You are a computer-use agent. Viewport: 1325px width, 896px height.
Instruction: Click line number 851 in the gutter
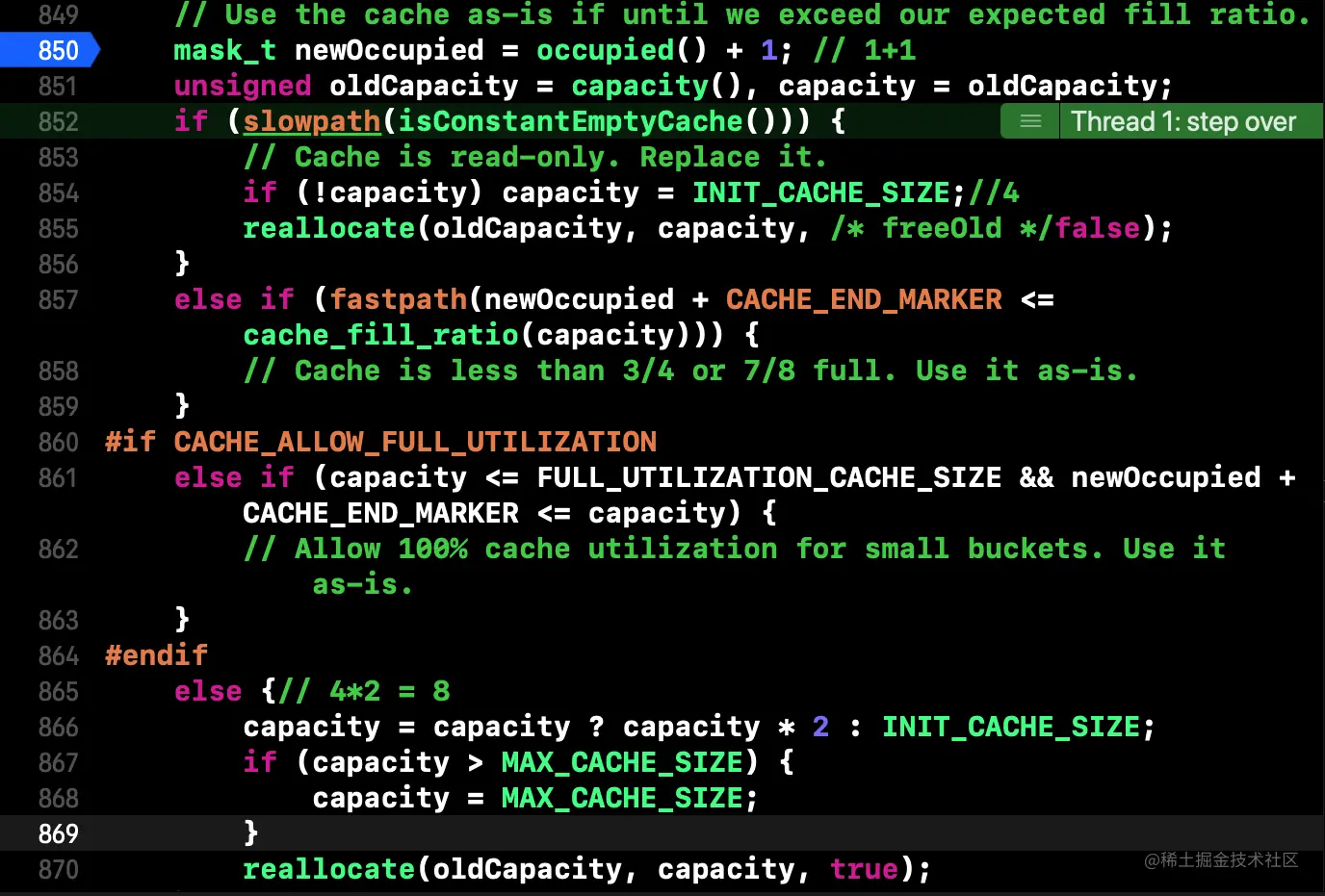coord(58,86)
